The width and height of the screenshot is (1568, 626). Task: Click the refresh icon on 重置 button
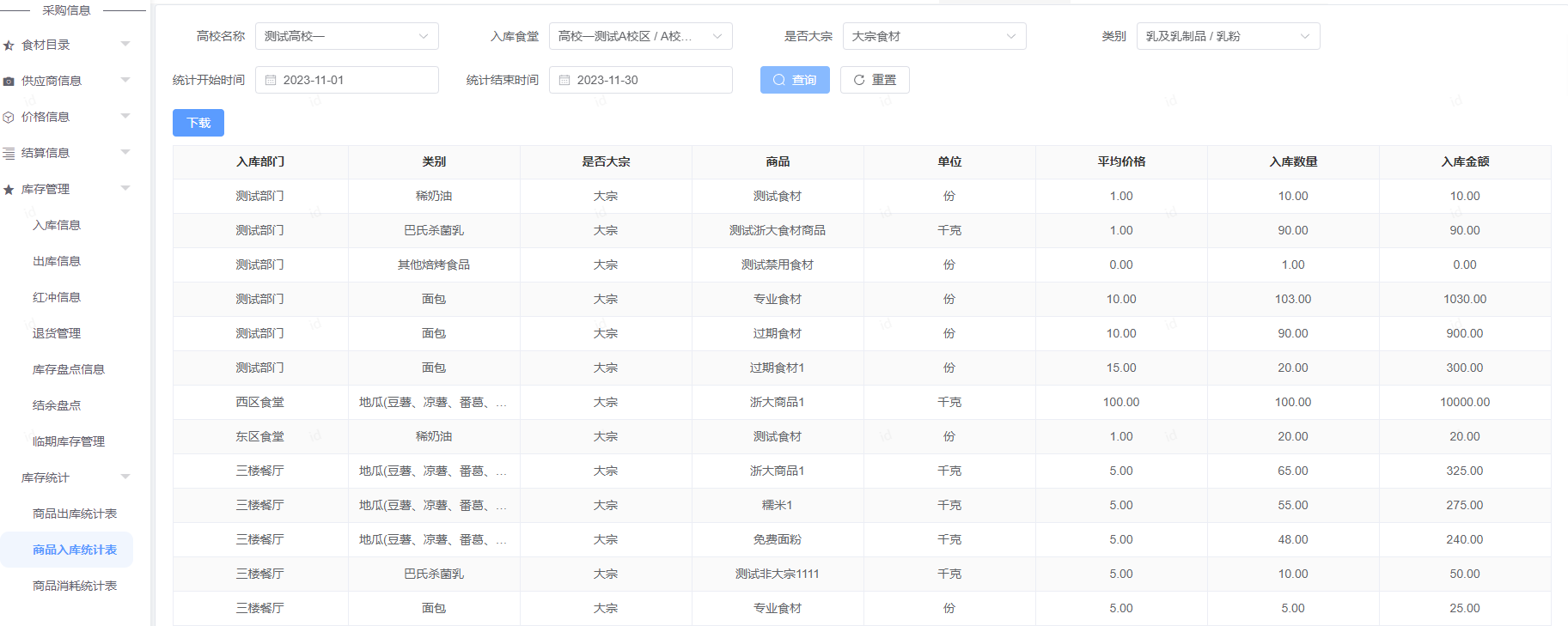click(859, 80)
